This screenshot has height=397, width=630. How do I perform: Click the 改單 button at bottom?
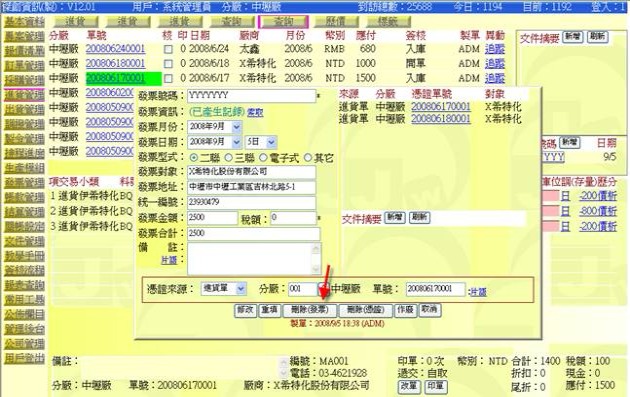click(x=409, y=386)
